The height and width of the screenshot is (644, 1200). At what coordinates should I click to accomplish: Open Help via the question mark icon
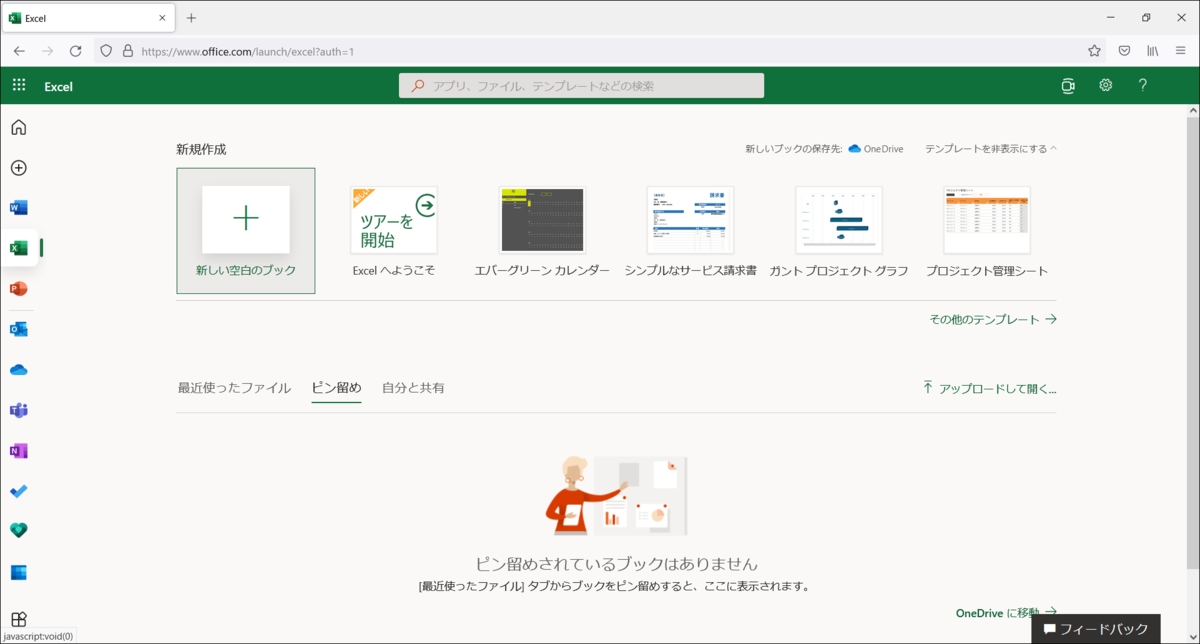1142,86
